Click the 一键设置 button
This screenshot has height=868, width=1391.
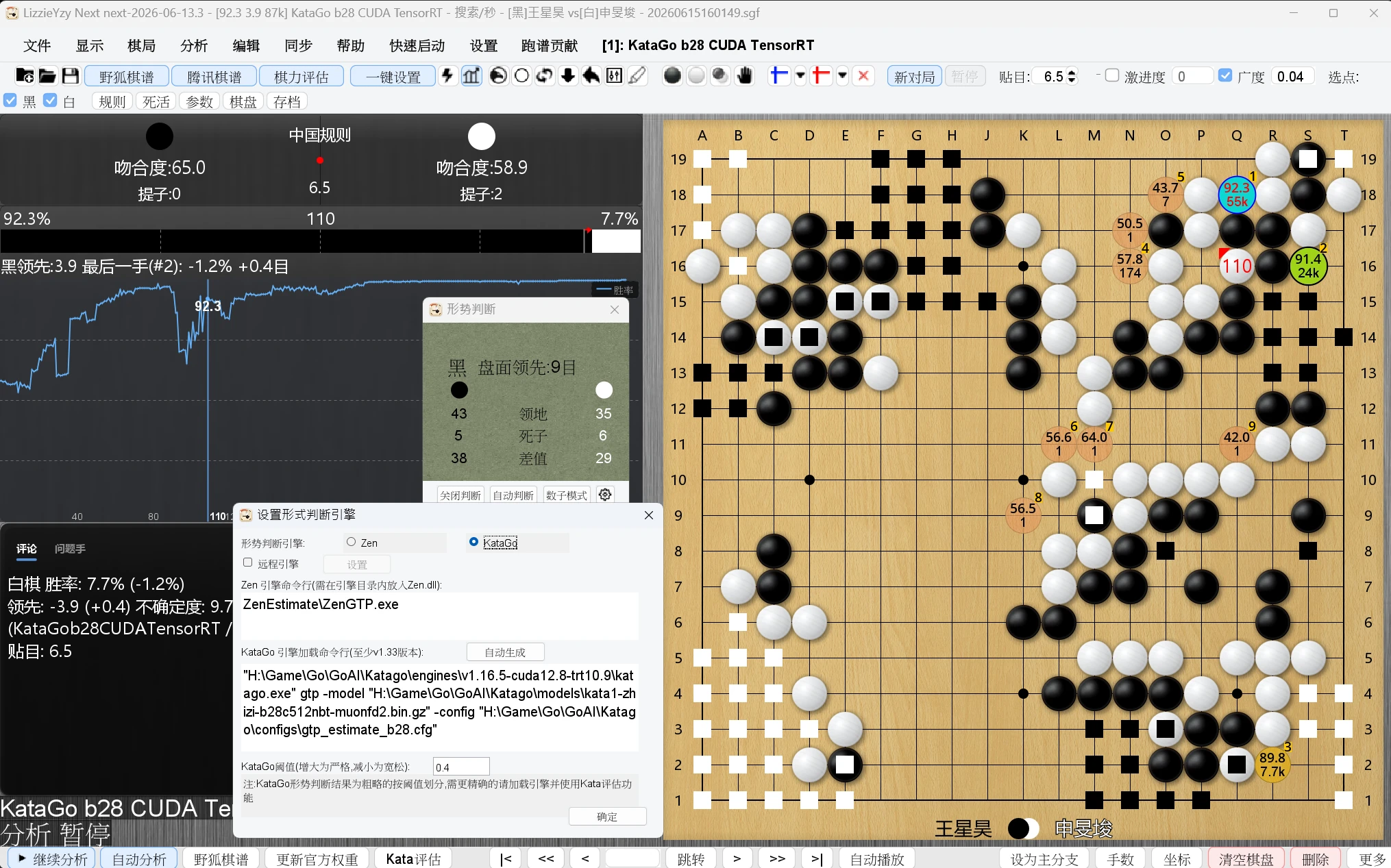tap(393, 77)
